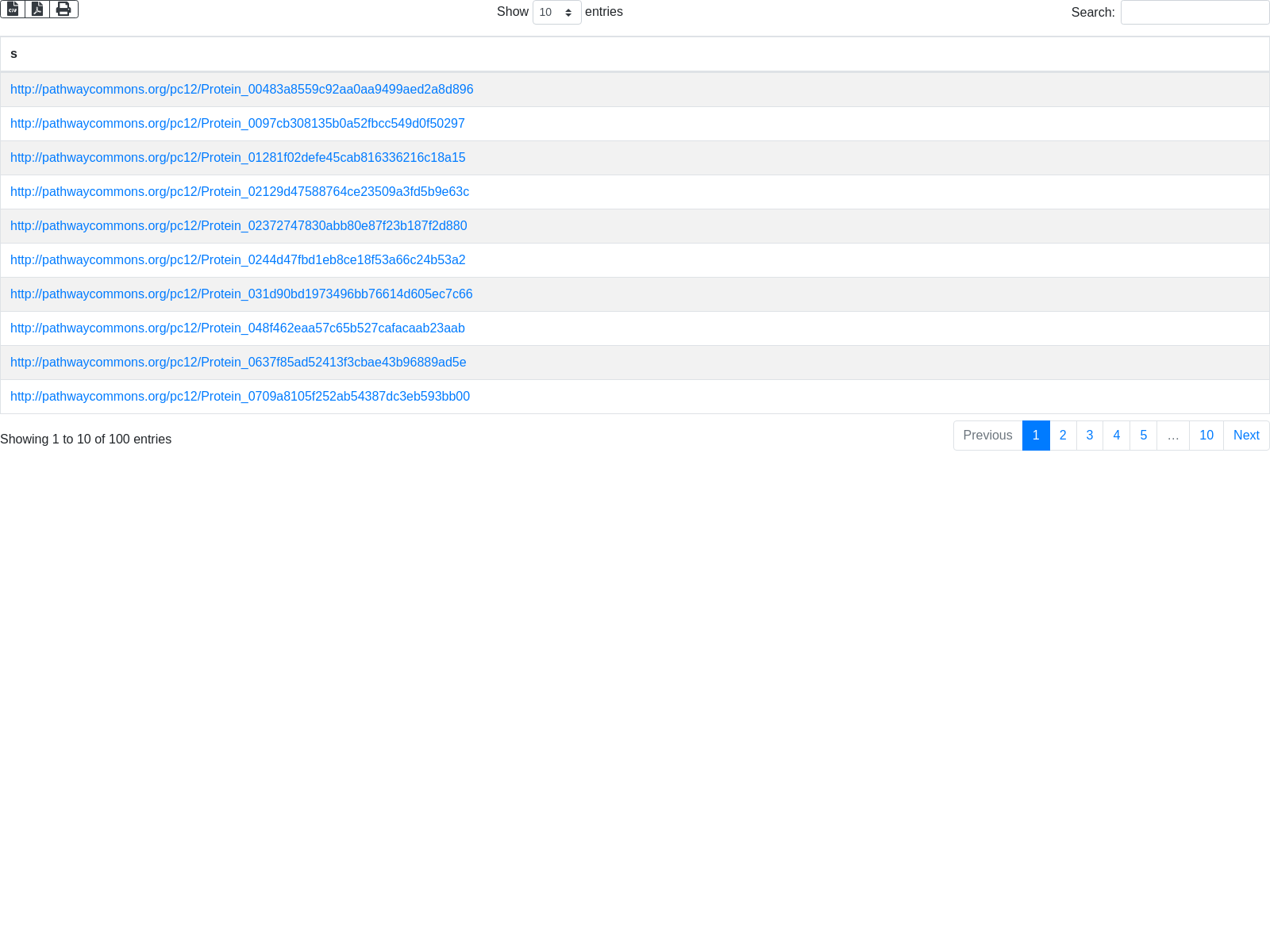Navigate to page 5
Image resolution: width=1270 pixels, height=952 pixels.
[1143, 436]
